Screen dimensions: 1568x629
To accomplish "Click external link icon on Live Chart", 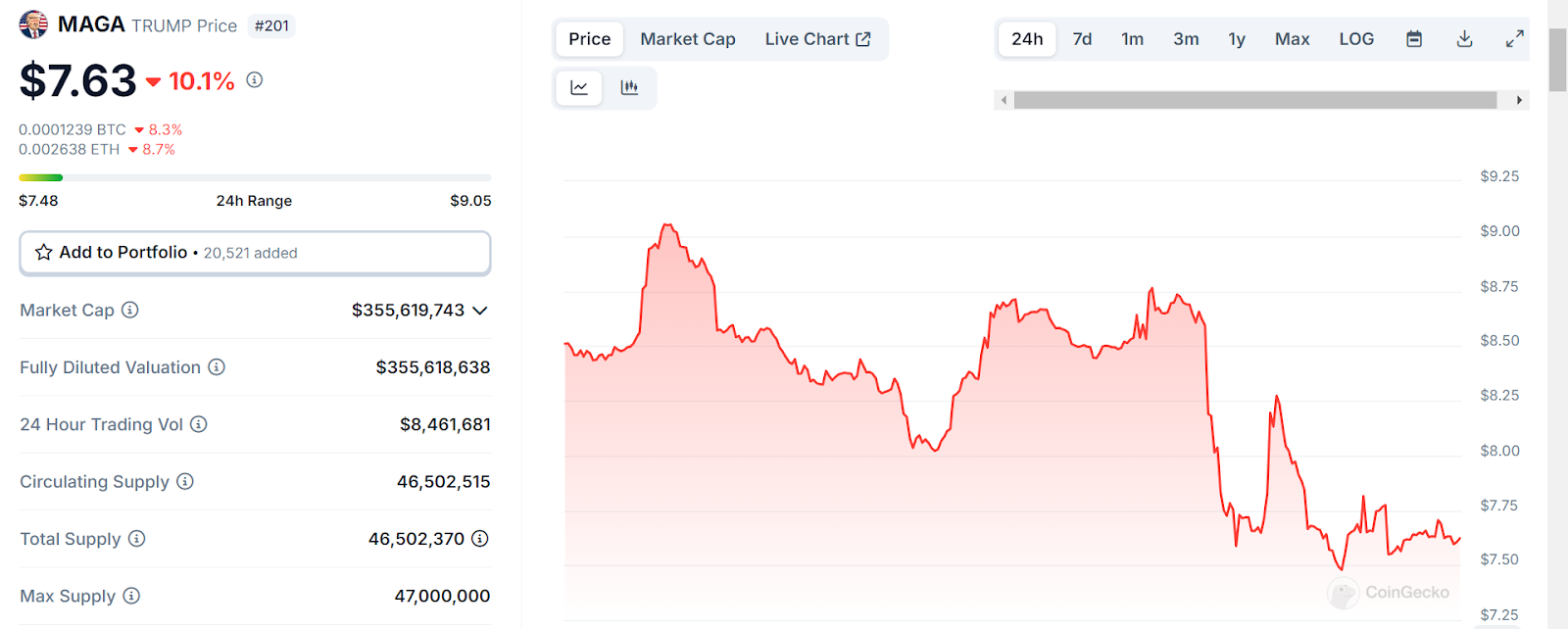I will coord(863,39).
